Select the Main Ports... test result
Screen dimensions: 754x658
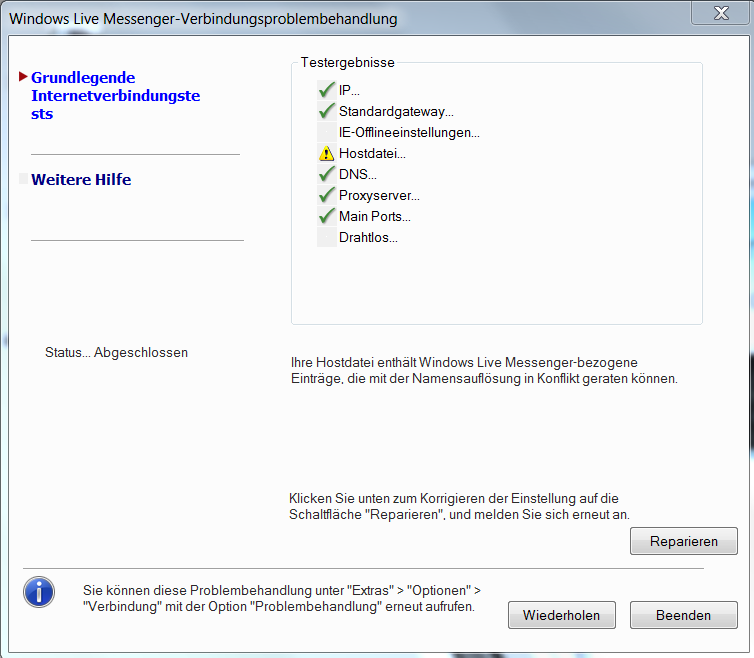pyautogui.click(x=375, y=216)
